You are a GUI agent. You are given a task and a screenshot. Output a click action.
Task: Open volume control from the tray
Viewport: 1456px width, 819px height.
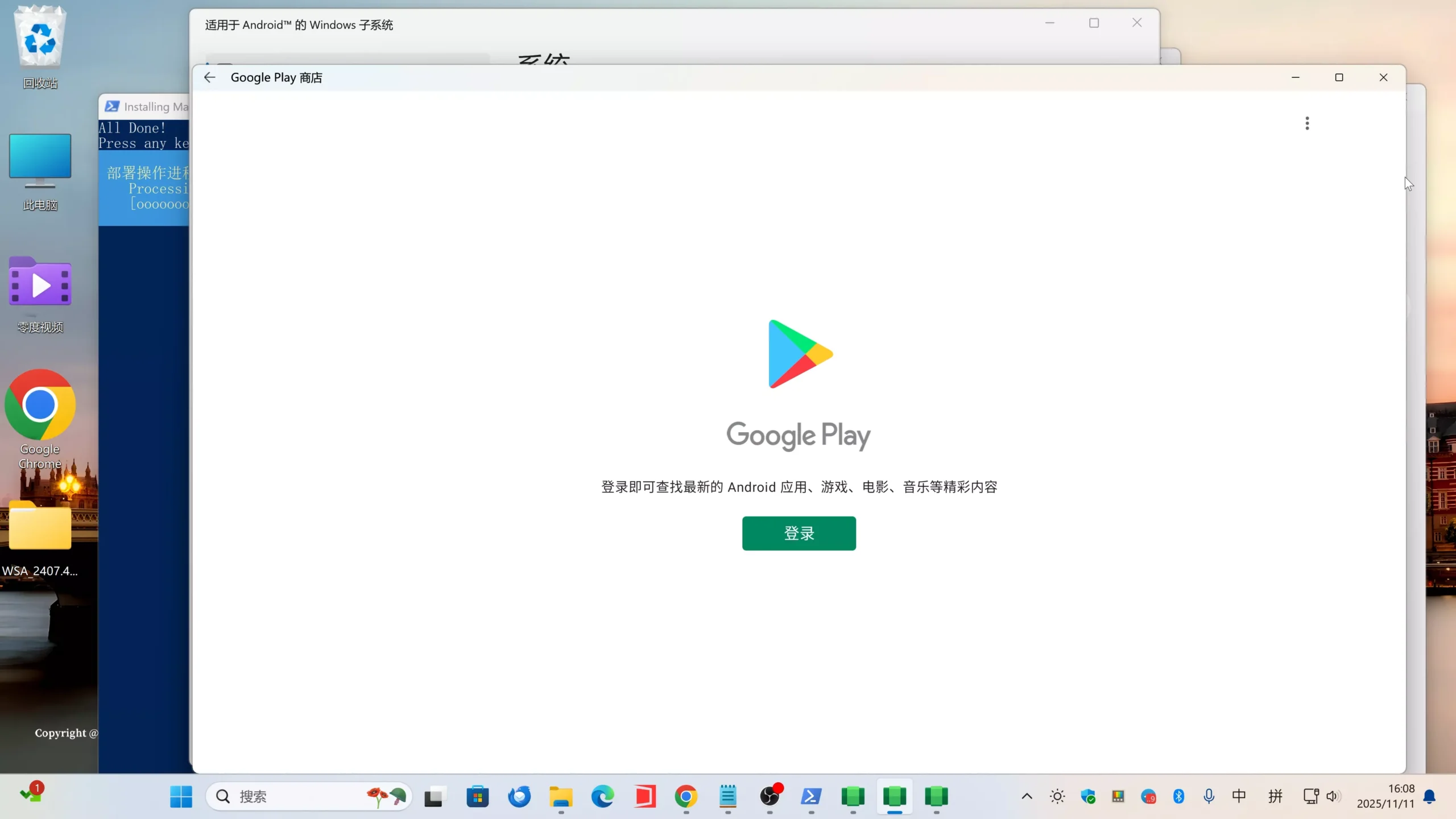coord(1333,796)
